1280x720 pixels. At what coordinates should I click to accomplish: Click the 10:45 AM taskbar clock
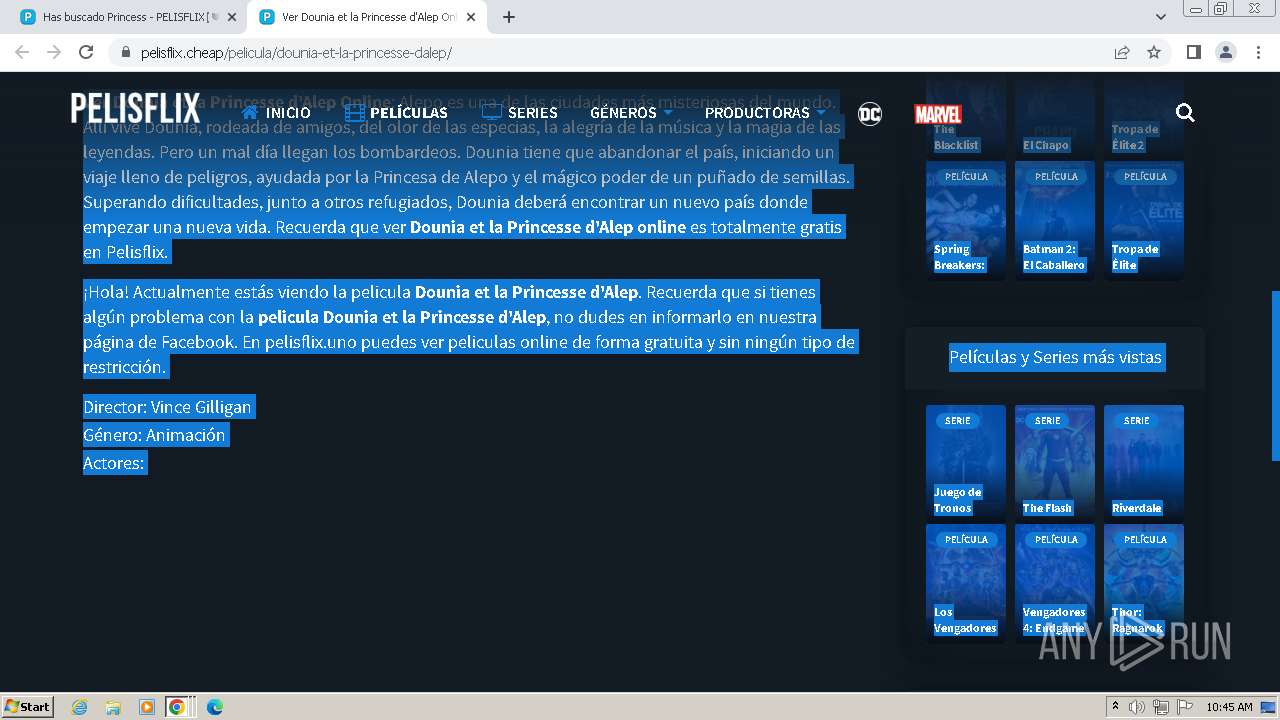click(x=1229, y=707)
